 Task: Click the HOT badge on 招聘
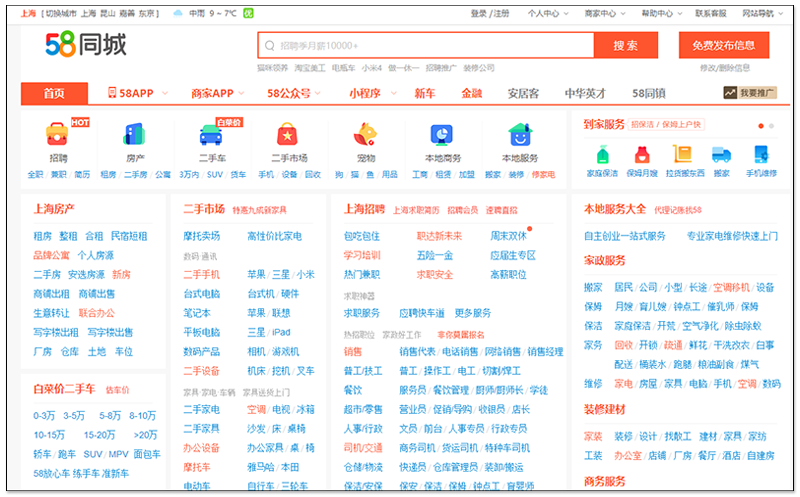[x=80, y=122]
